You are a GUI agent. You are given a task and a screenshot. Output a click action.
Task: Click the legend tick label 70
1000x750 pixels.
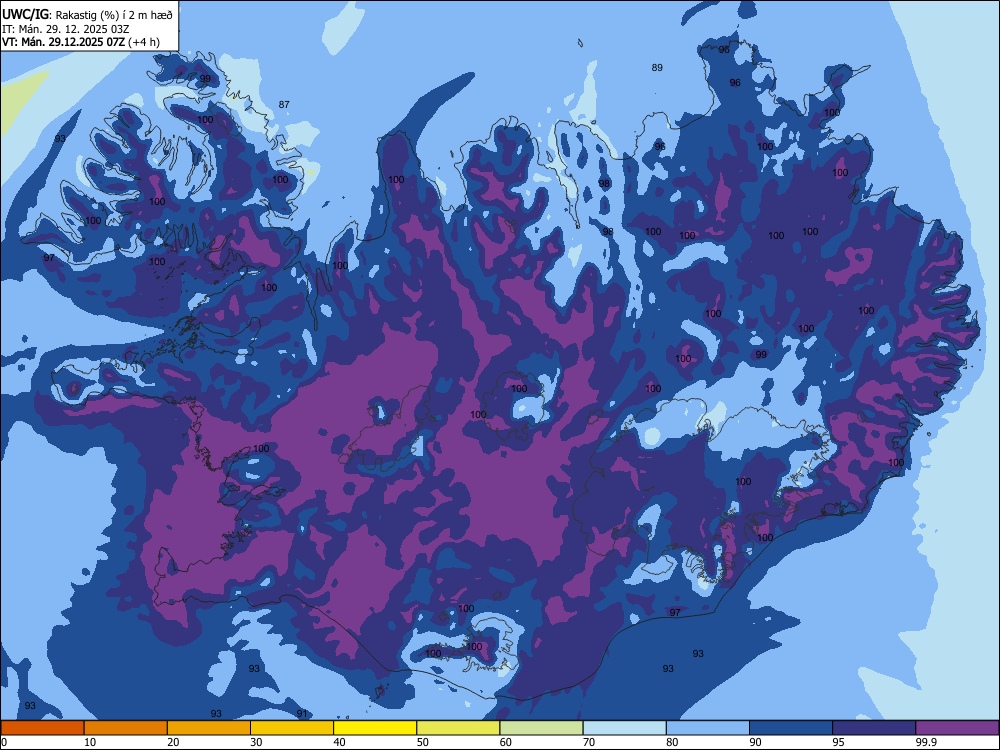(x=589, y=742)
